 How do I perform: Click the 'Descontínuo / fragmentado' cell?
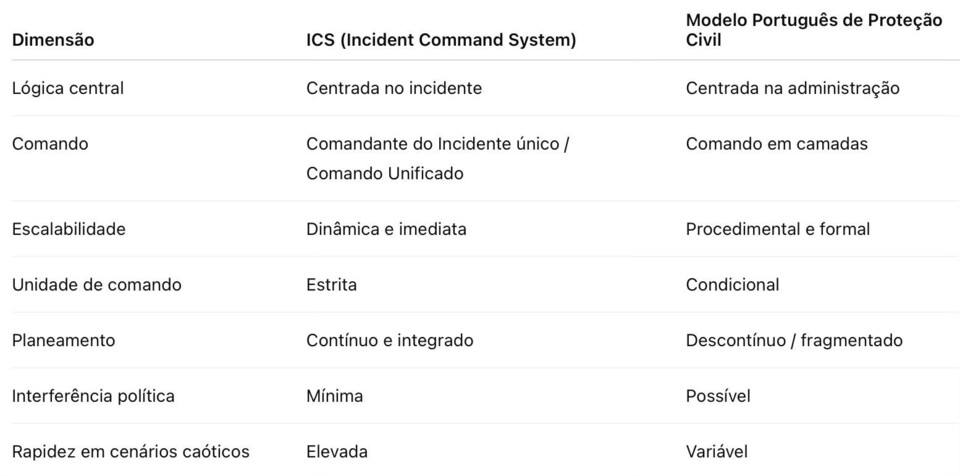click(x=794, y=340)
